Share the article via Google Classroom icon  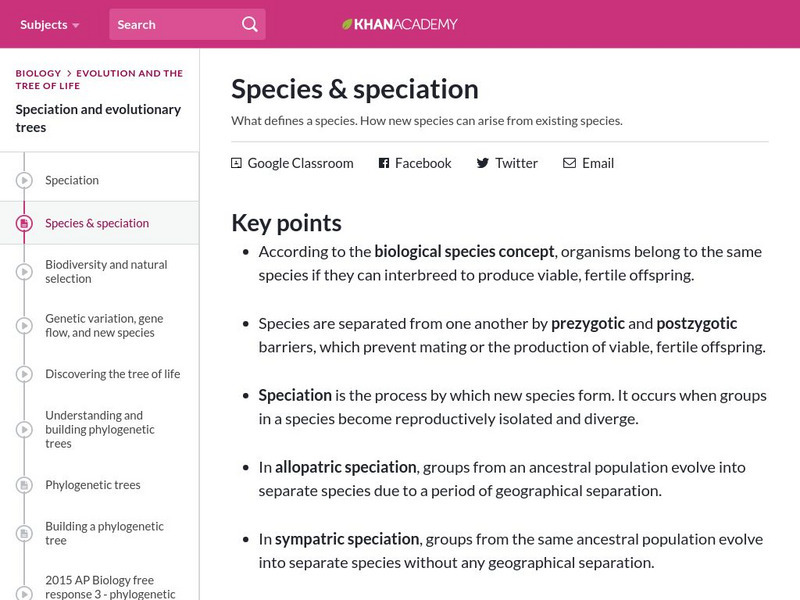(236, 162)
